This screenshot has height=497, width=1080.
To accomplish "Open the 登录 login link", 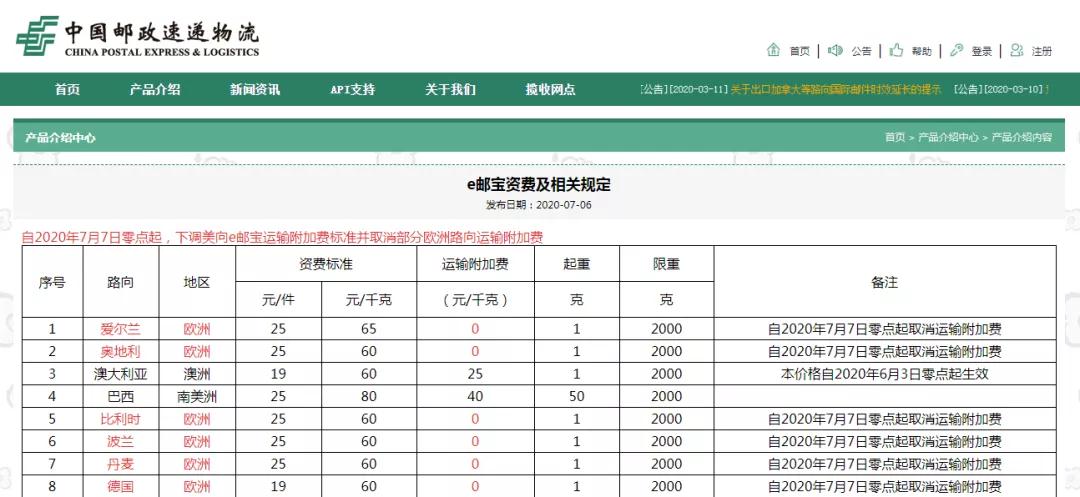I will coord(982,51).
